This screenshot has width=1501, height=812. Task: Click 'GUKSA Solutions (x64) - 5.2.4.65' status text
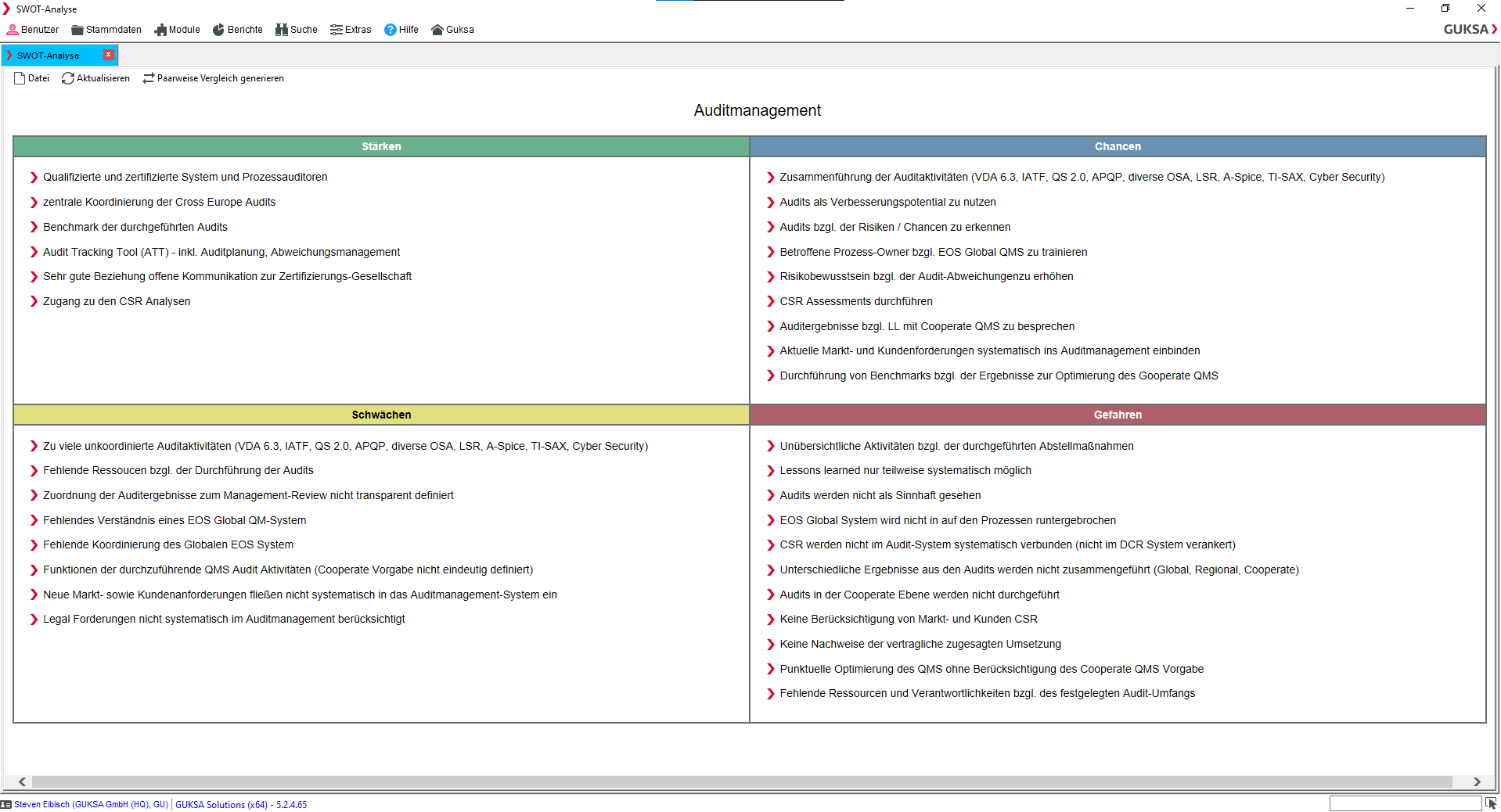pyautogui.click(x=241, y=804)
